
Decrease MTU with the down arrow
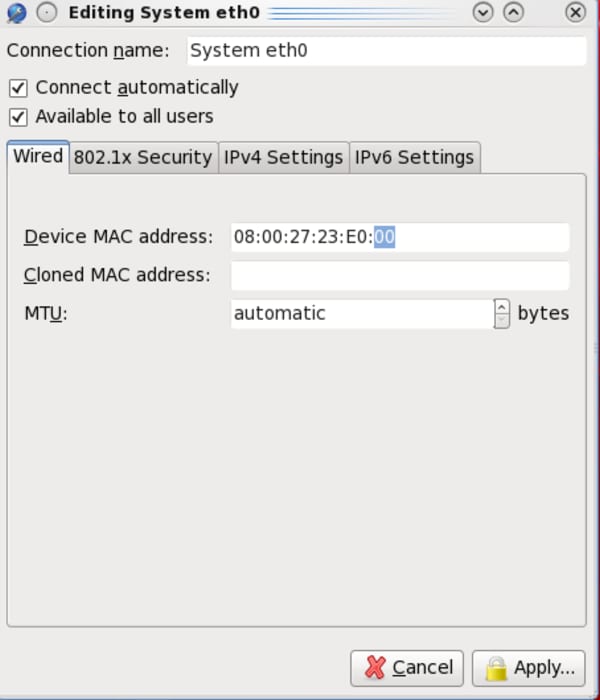coord(502,321)
